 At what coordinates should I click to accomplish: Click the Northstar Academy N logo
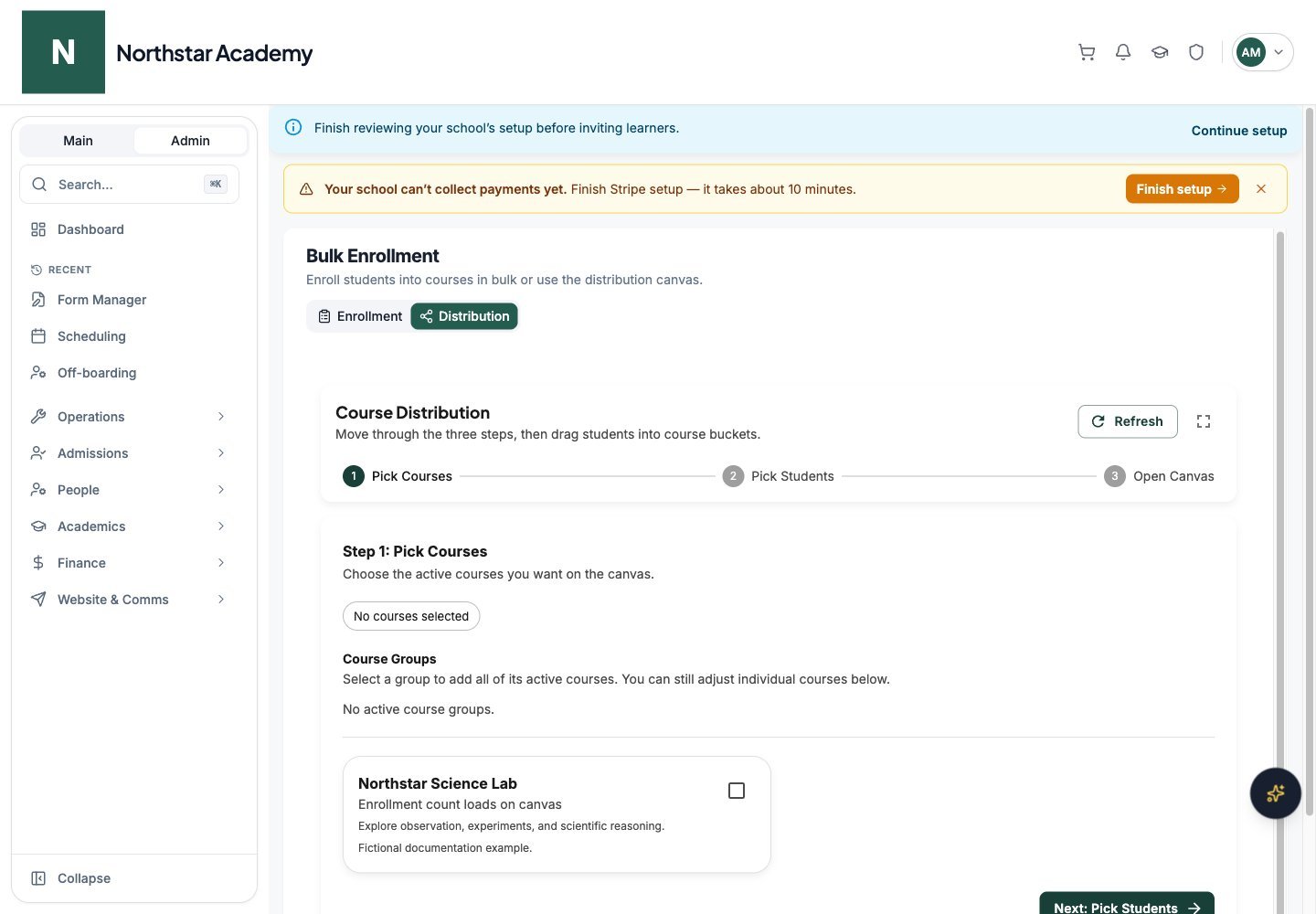63,52
